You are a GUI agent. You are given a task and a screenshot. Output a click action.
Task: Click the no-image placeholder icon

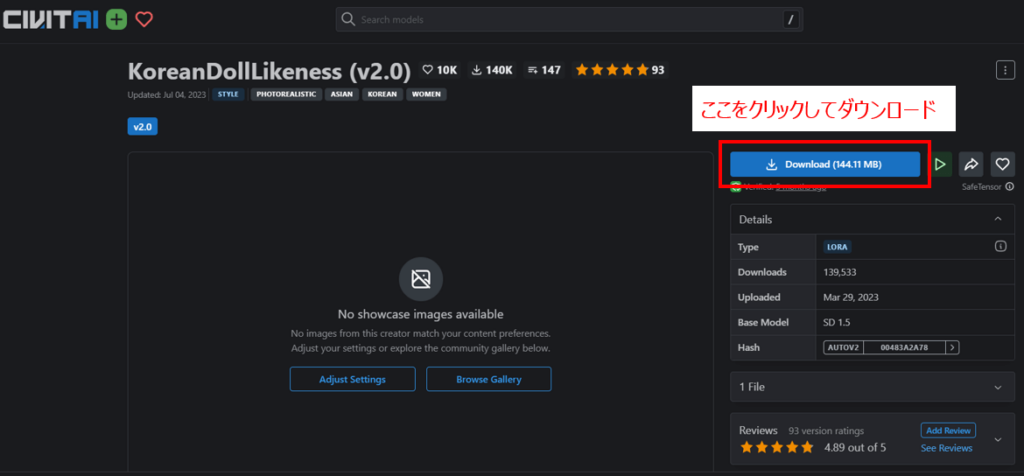pyautogui.click(x=421, y=279)
